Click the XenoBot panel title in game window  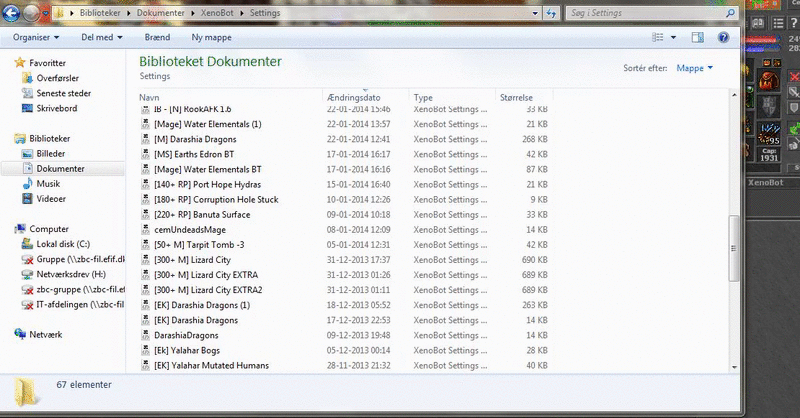click(765, 183)
